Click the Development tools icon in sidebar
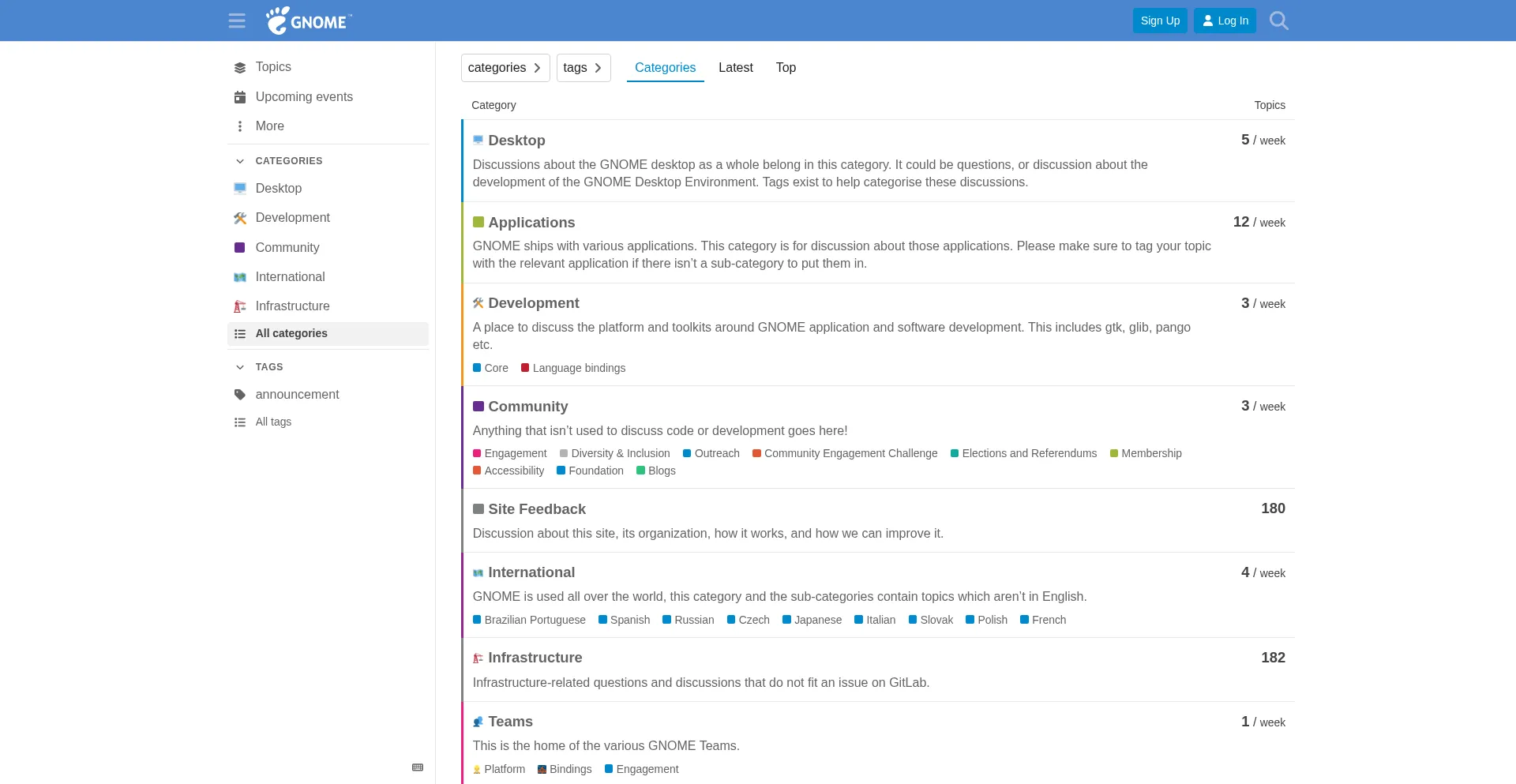The height and width of the screenshot is (784, 1516). pyautogui.click(x=240, y=218)
